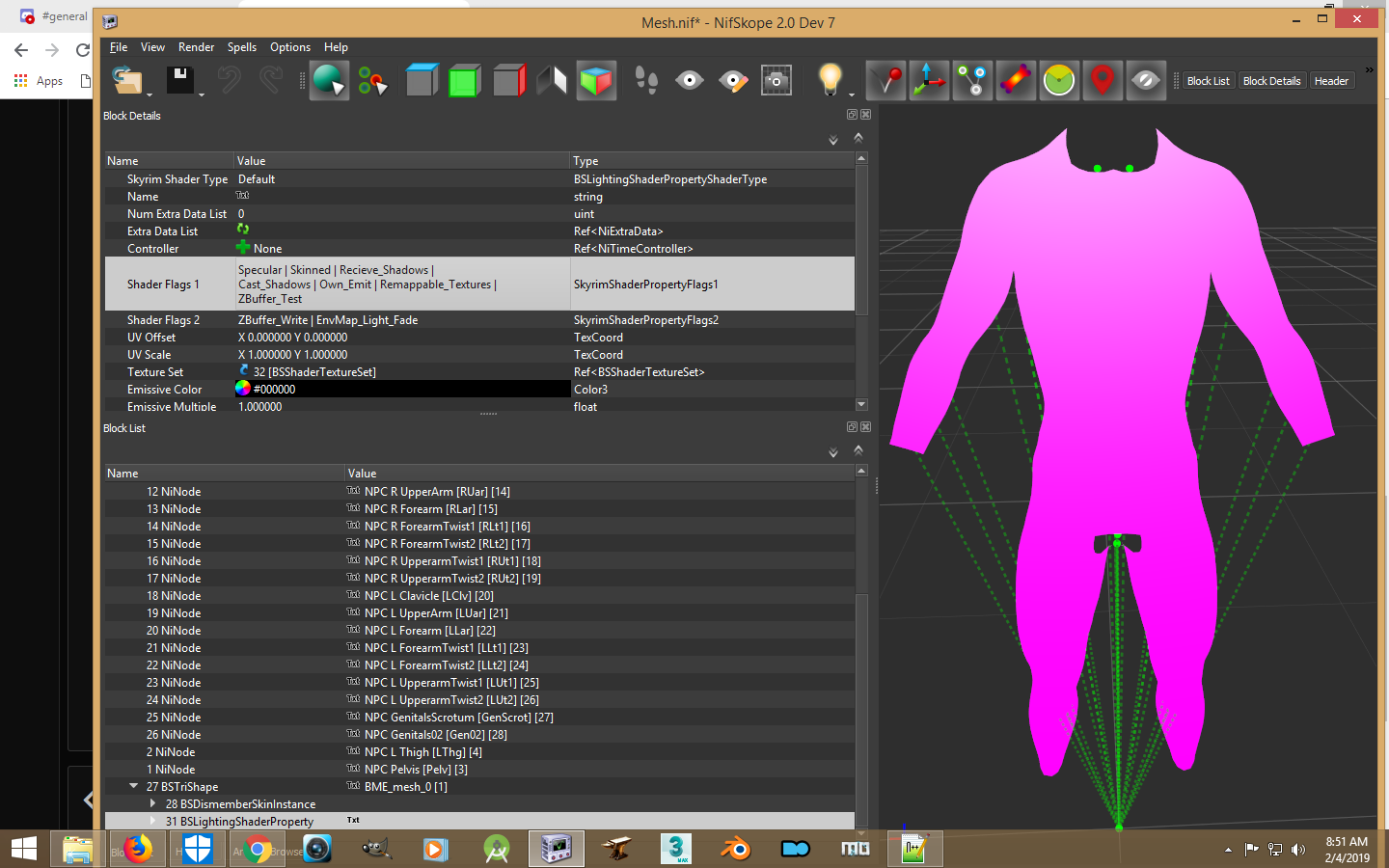Show the Header panel from toolbar

[1331, 81]
